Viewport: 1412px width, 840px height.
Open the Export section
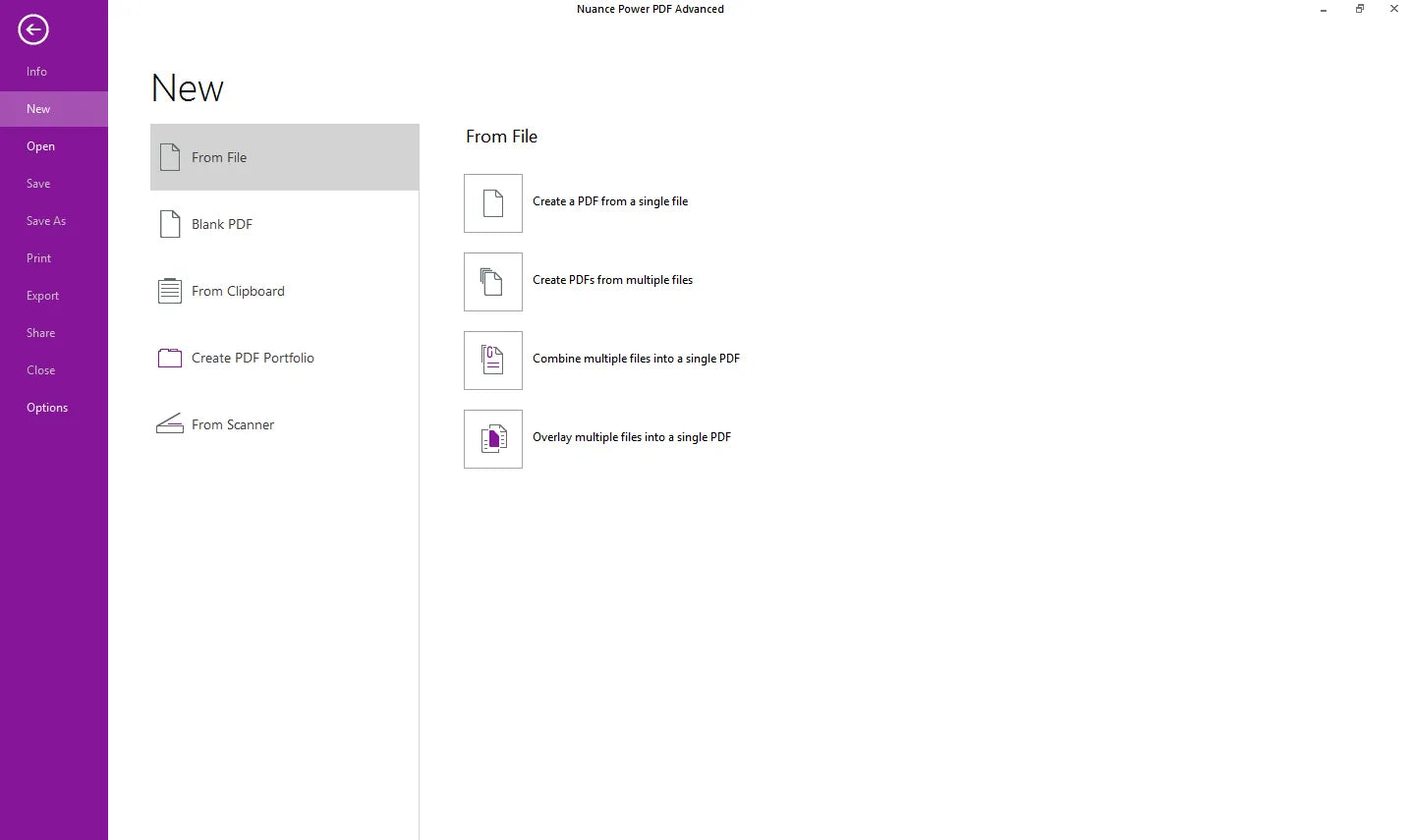pos(42,295)
